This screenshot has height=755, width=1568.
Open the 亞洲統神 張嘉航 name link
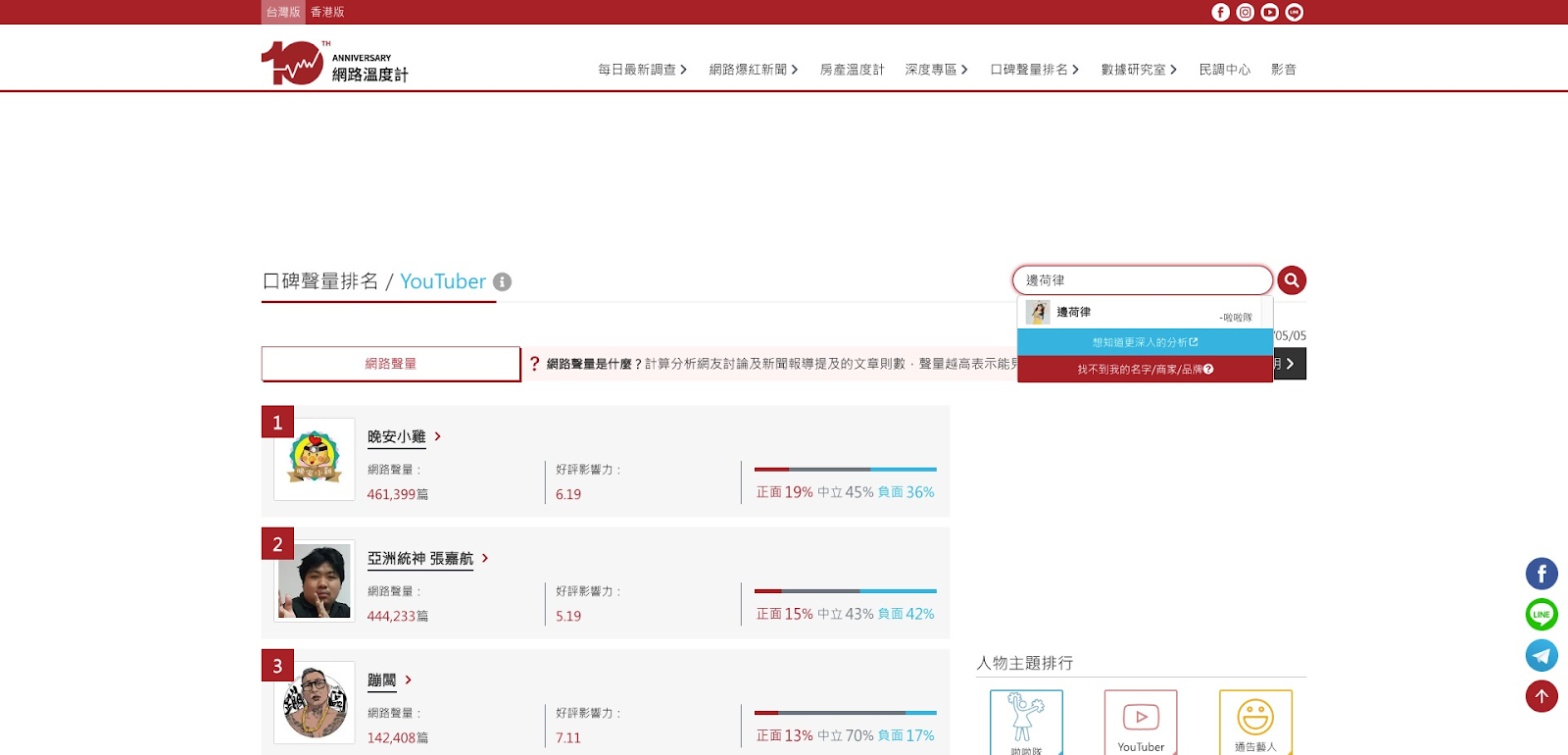(x=420, y=558)
